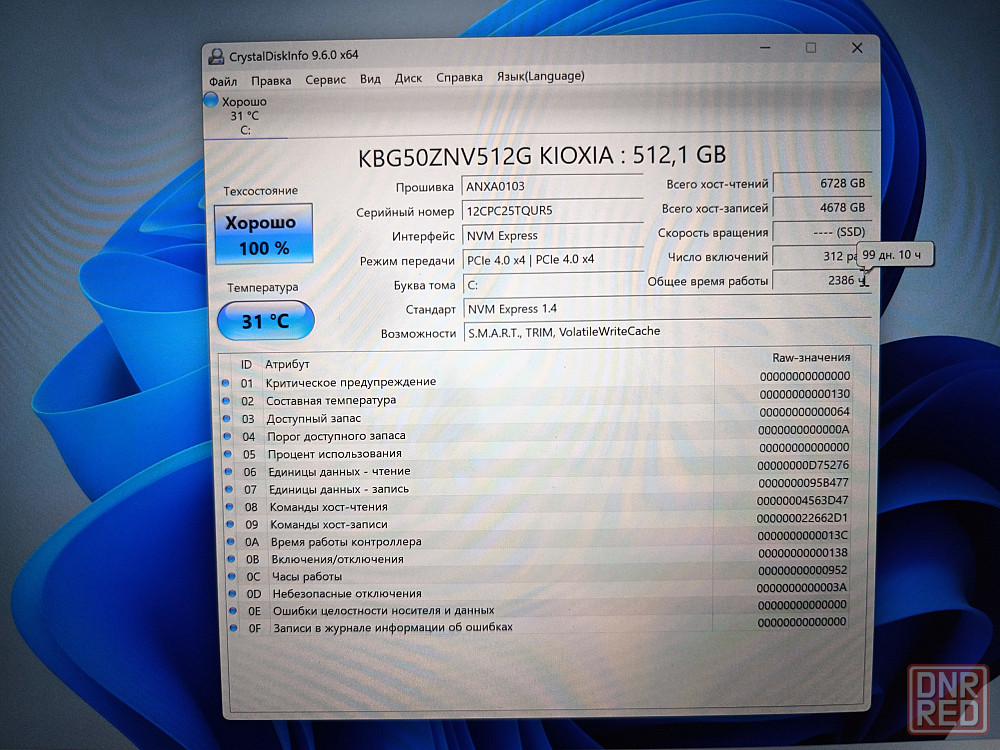Screen dimensions: 1000x750
Task: Select attribute row Единицы данных - запись
Action: point(538,487)
